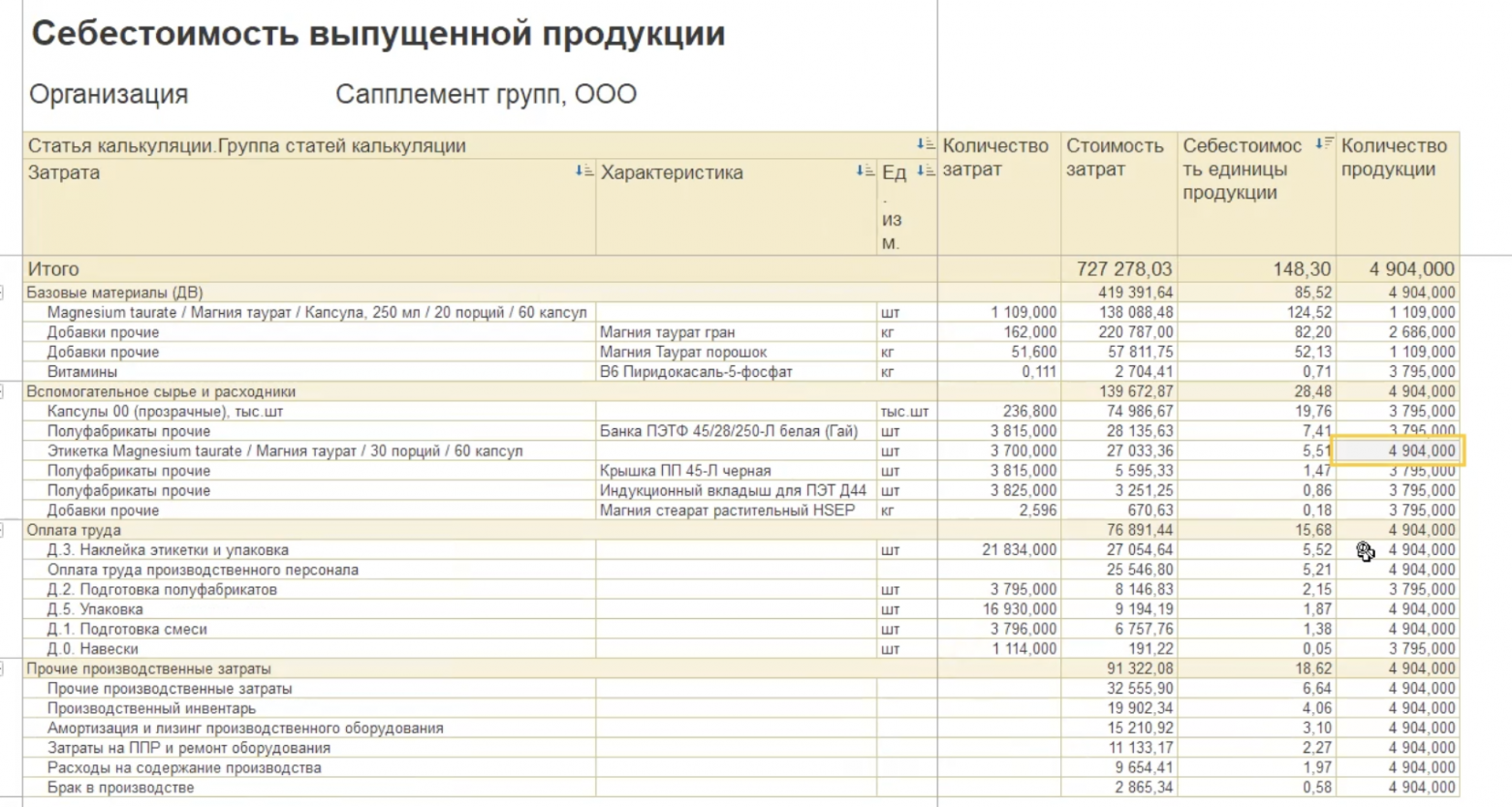Select the cost value 74 986,67

tap(1140, 411)
